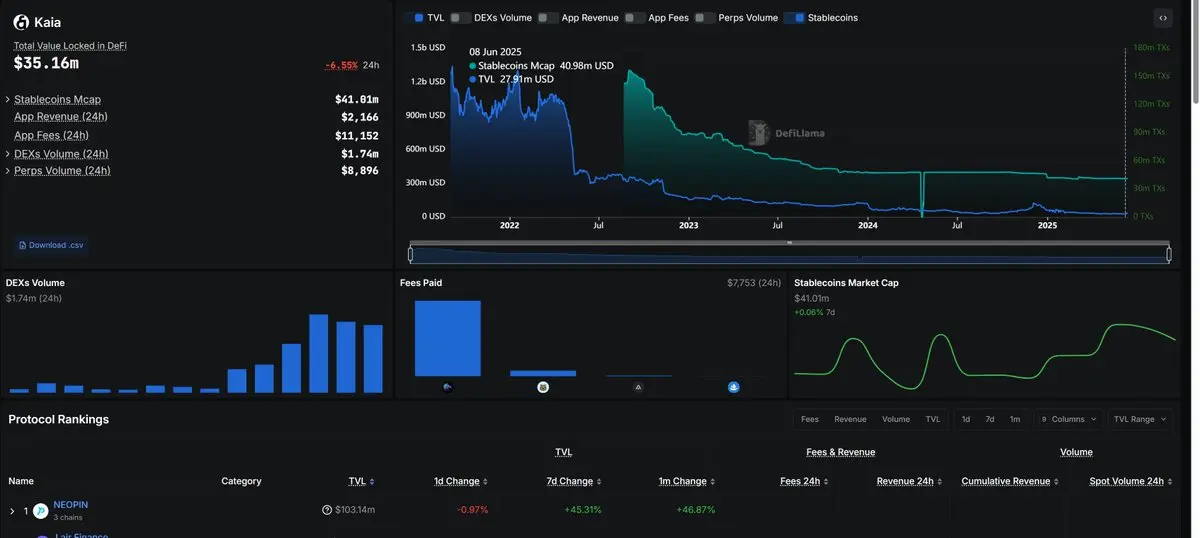1200x538 pixels.
Task: Click the Name column header
Action: (21, 481)
